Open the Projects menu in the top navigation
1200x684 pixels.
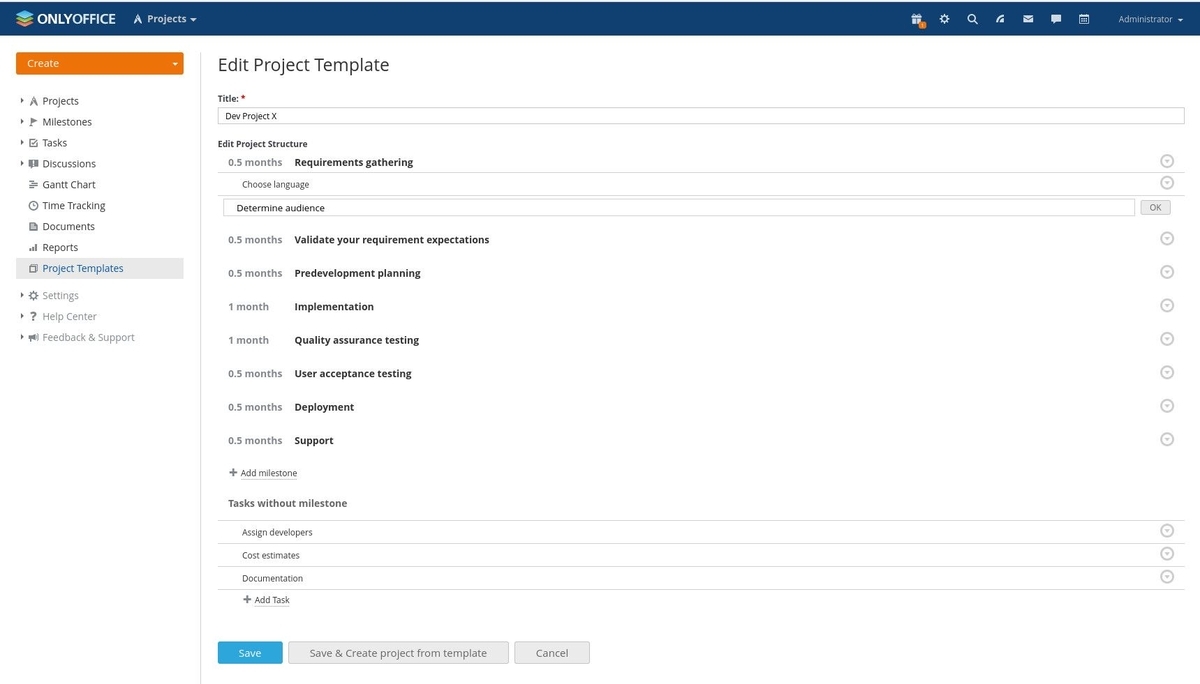point(165,18)
